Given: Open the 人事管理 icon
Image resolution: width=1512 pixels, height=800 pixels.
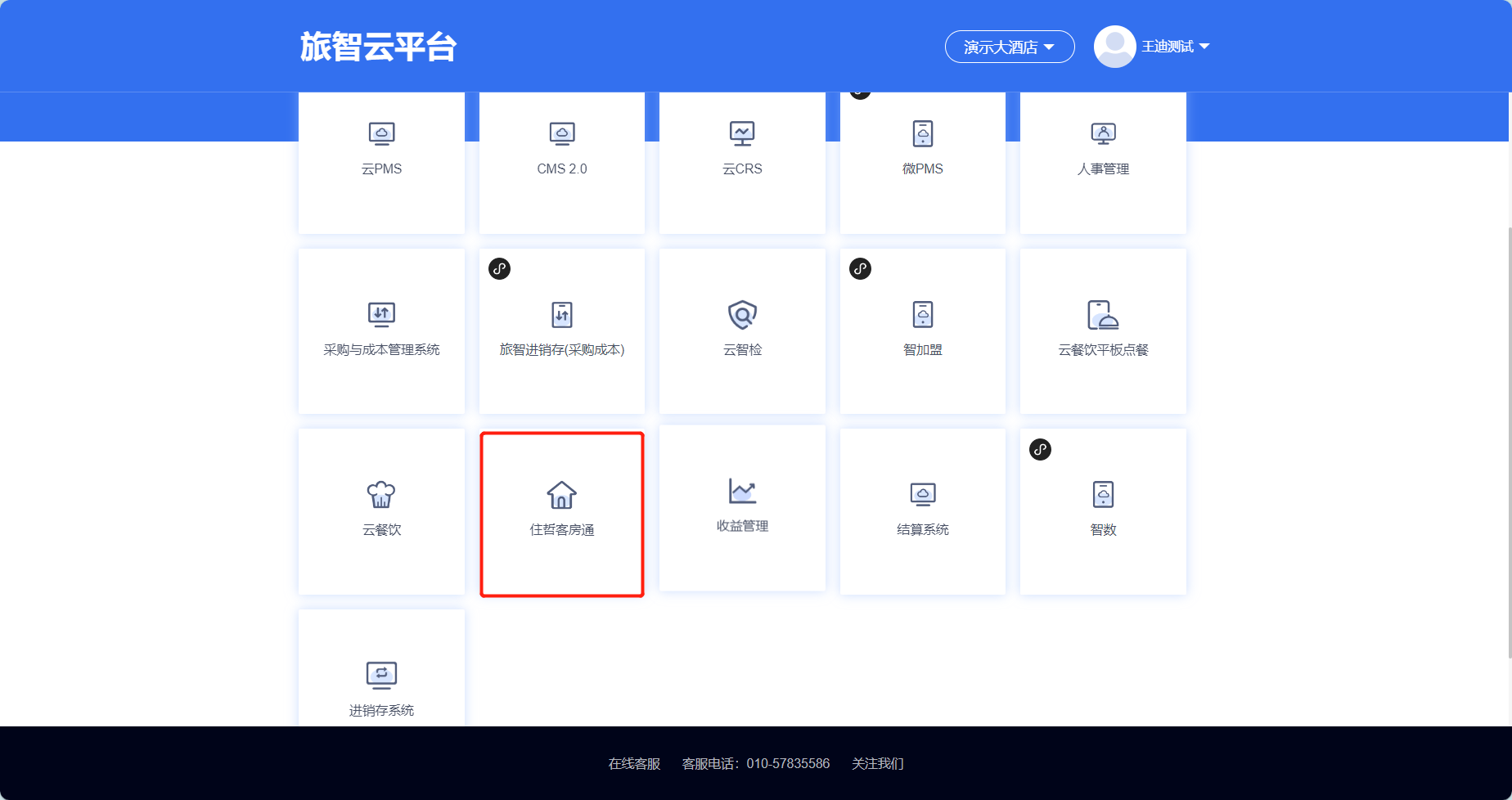Looking at the screenshot, I should pyautogui.click(x=1103, y=133).
